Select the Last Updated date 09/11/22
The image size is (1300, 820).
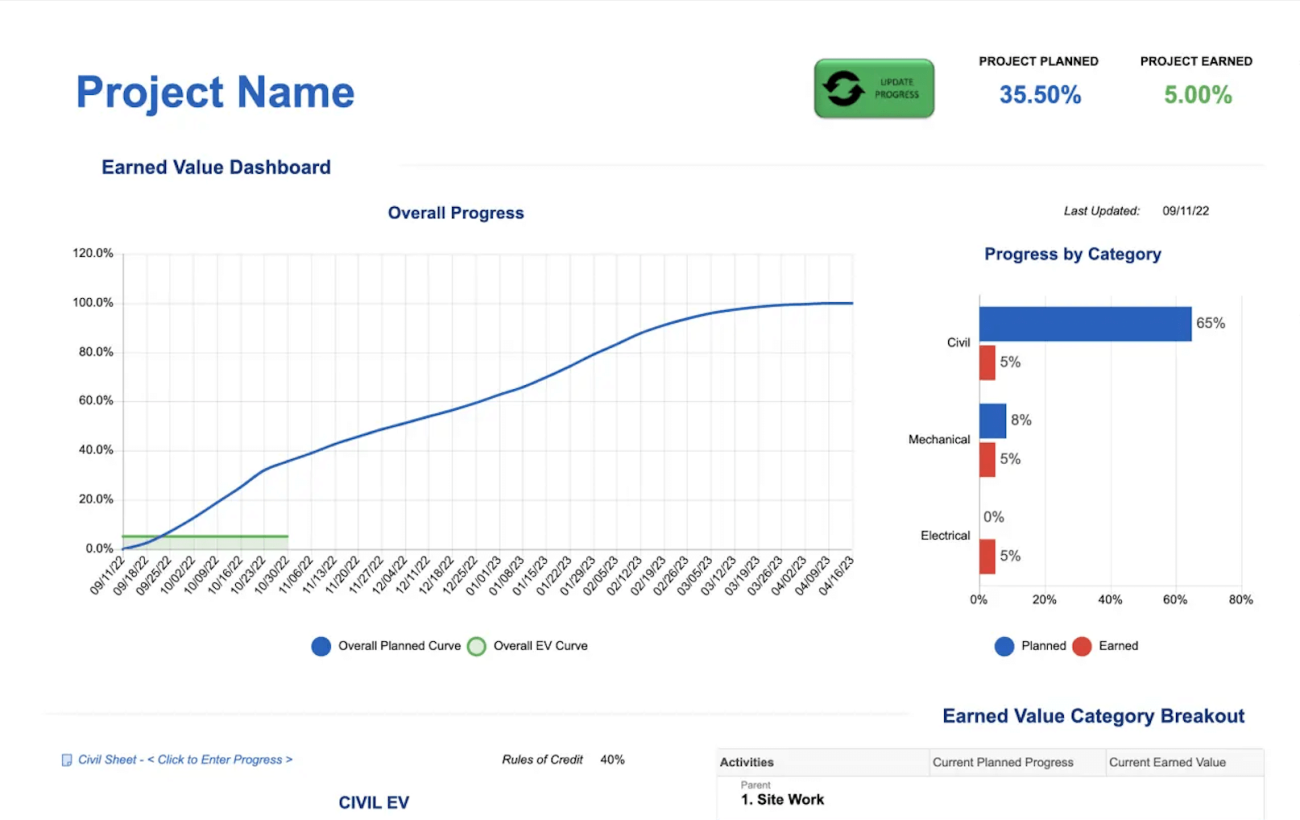[1185, 211]
